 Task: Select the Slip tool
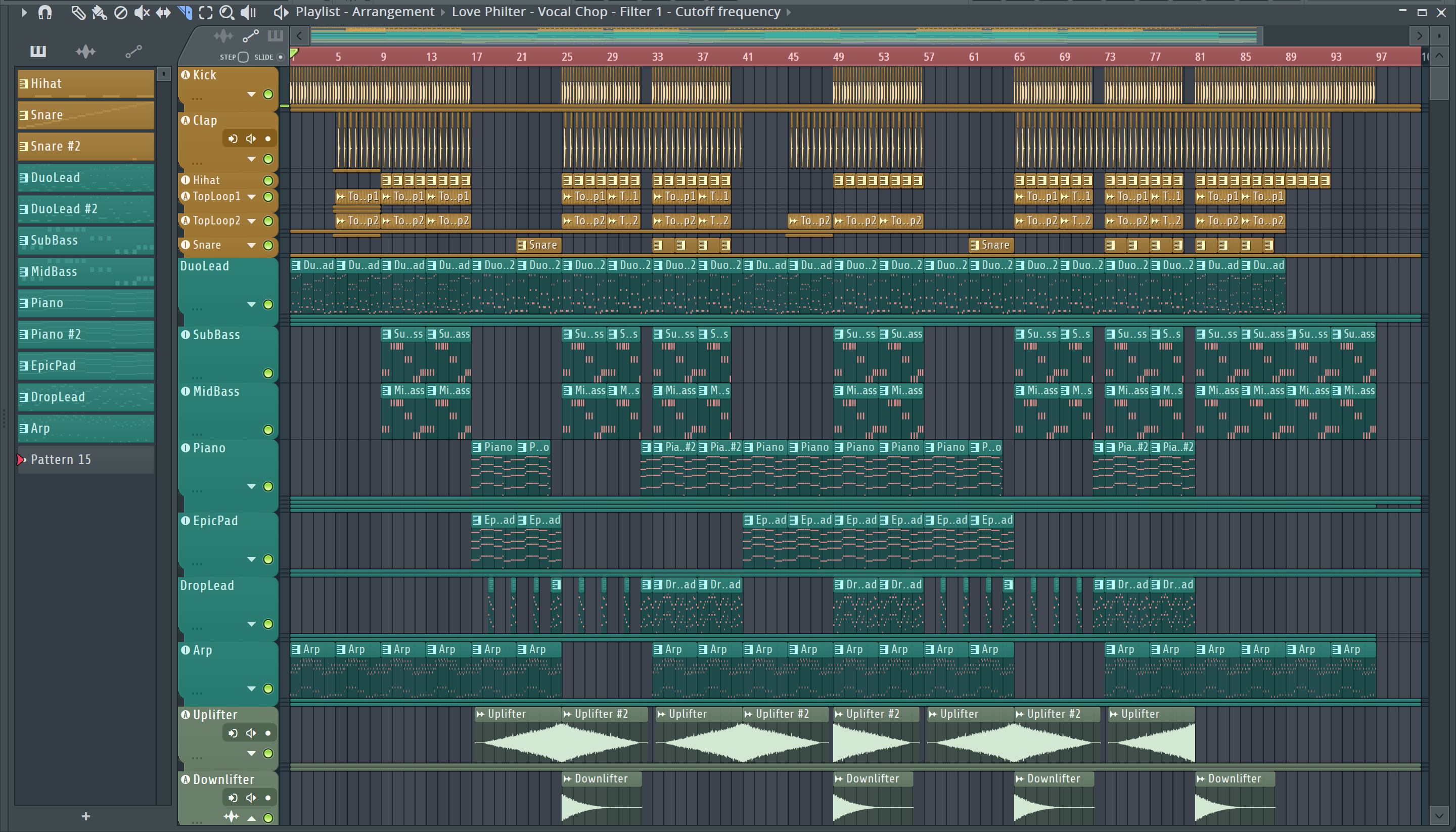tap(163, 12)
